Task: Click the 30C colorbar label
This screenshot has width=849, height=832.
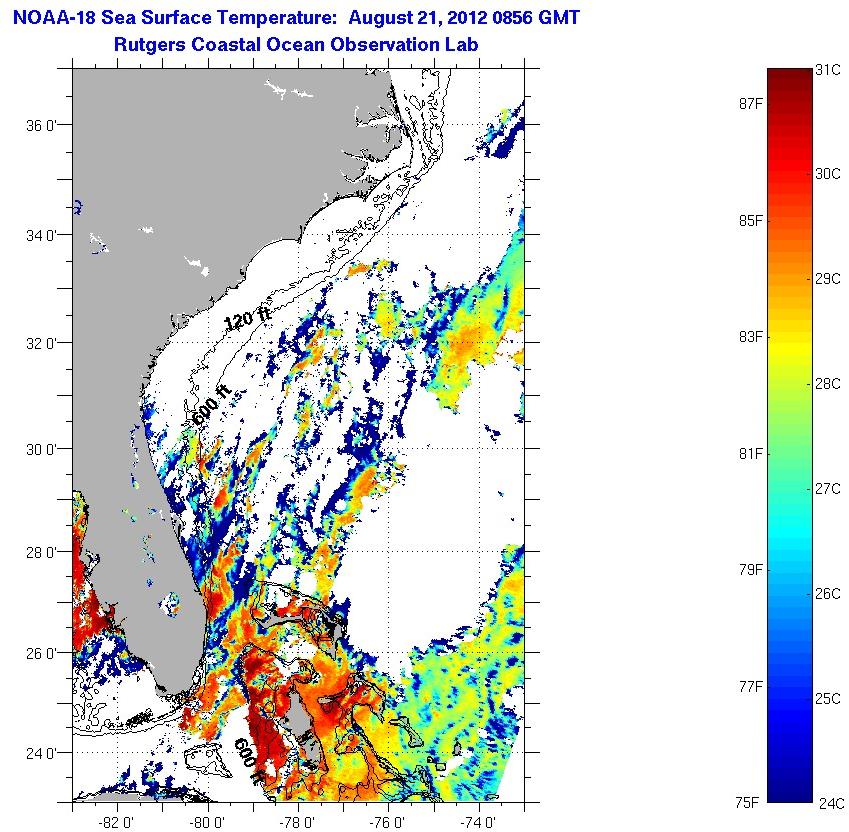Action: point(828,174)
